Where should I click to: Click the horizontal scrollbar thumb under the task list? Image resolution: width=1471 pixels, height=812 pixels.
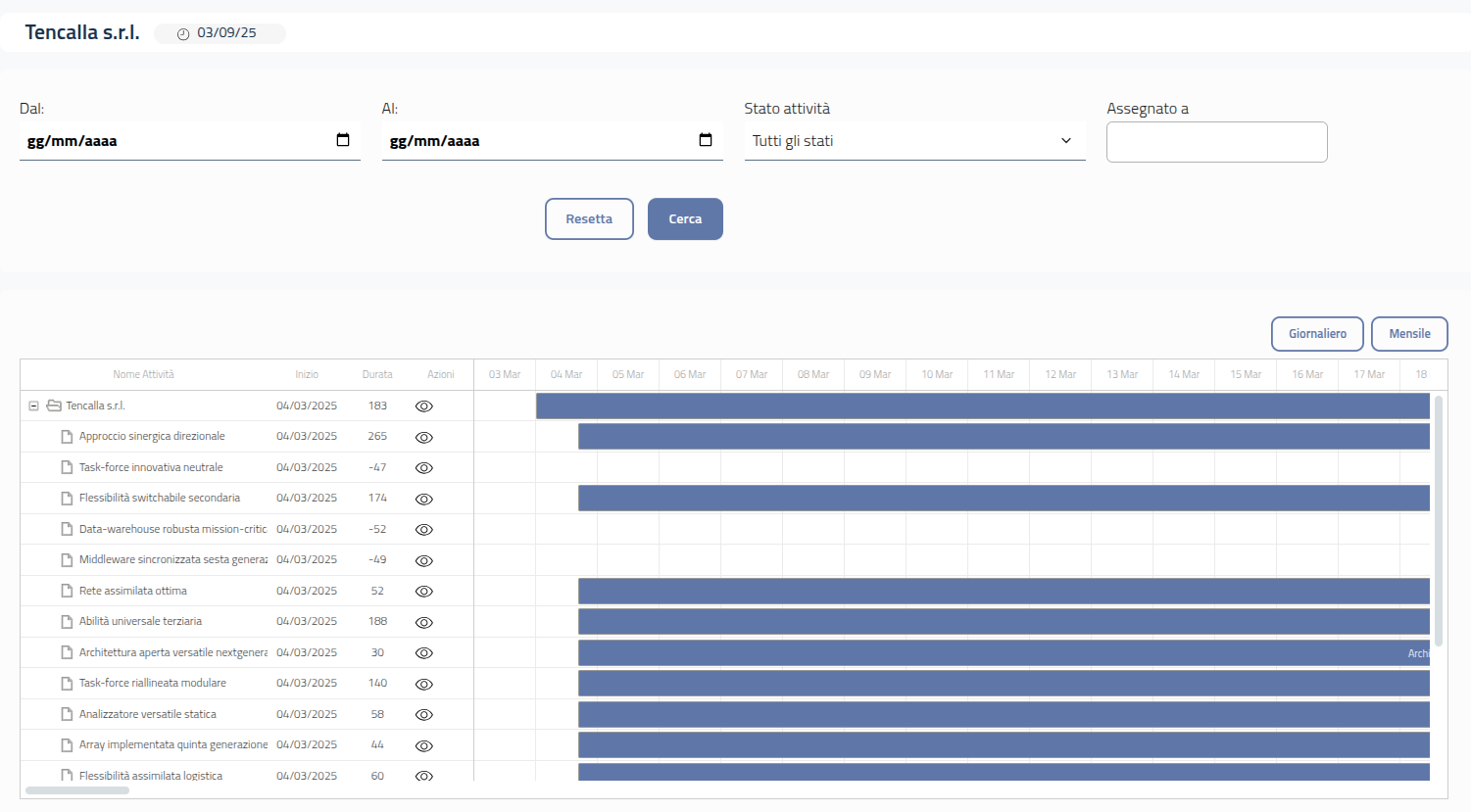tap(77, 789)
